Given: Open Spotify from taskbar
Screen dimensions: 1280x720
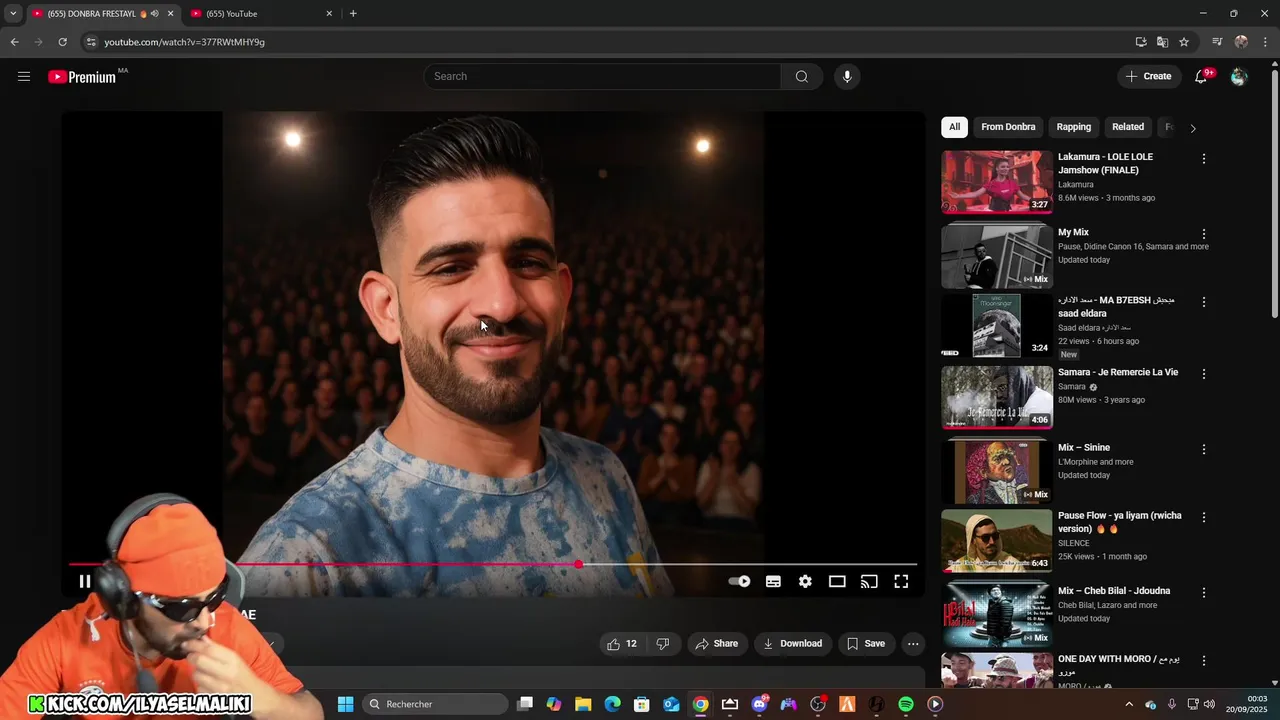Looking at the screenshot, I should click(x=906, y=705).
